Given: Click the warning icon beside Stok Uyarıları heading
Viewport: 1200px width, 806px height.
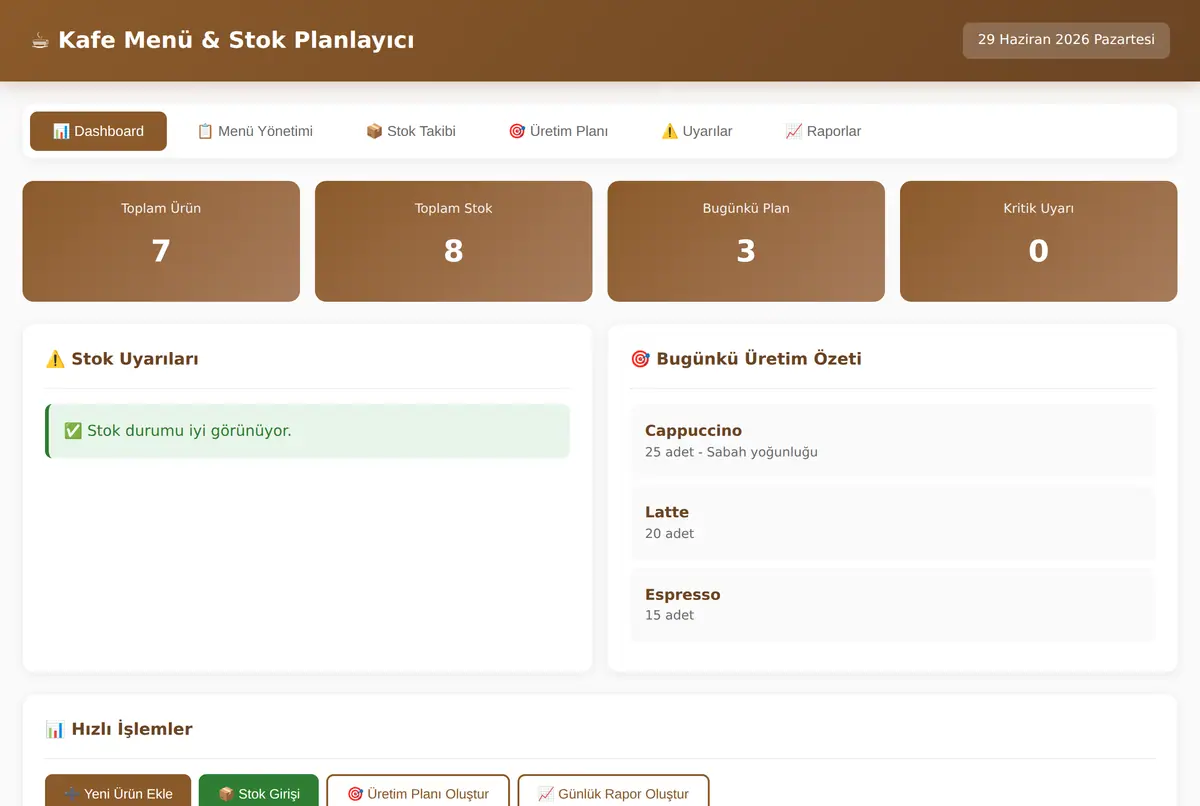Looking at the screenshot, I should pyautogui.click(x=55, y=359).
